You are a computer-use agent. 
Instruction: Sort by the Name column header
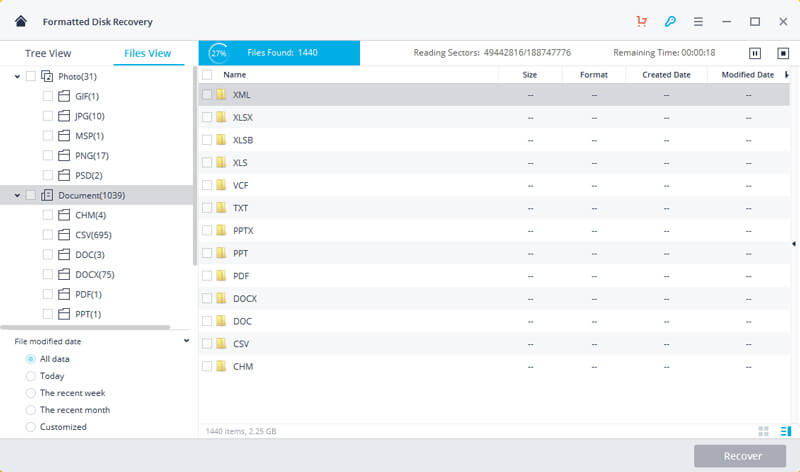click(x=235, y=75)
